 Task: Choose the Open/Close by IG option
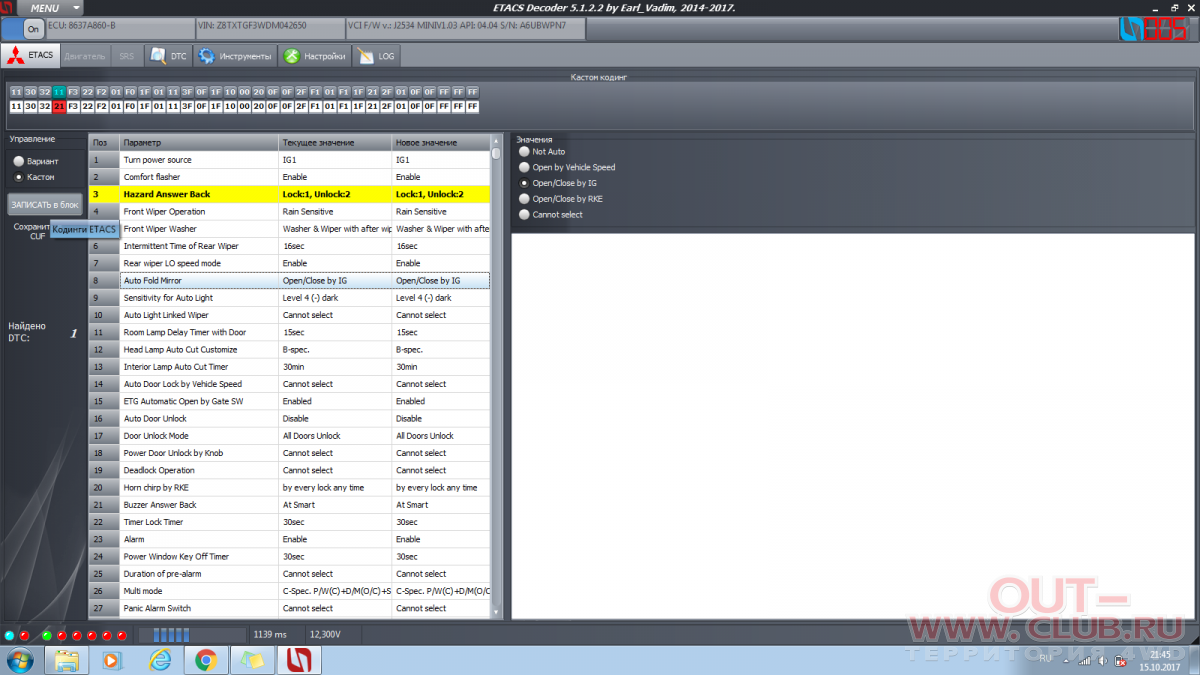pos(557,183)
